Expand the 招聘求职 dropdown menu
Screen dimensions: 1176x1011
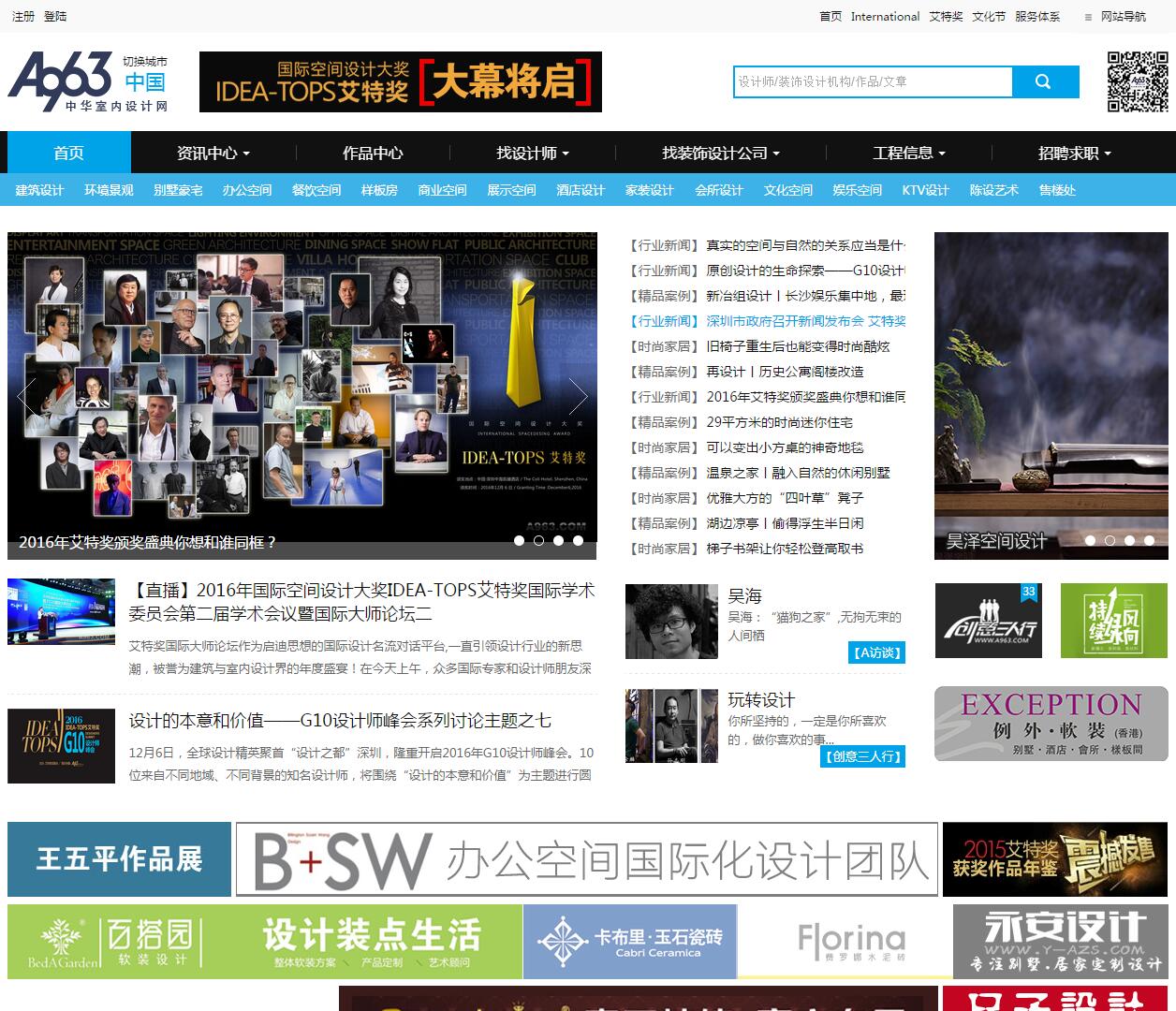pos(1074,153)
